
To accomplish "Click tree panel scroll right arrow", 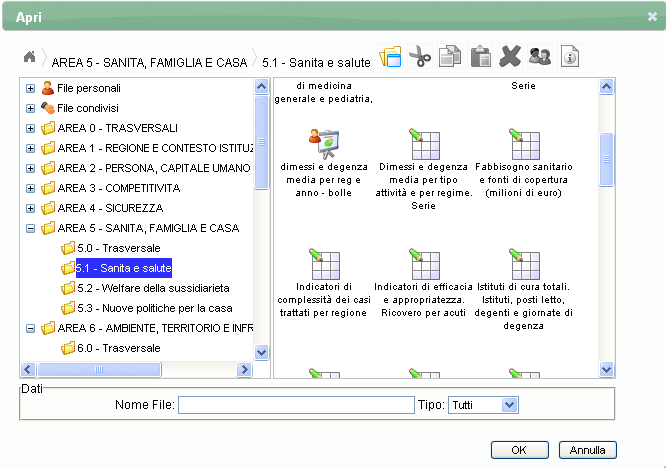I will coord(244,369).
